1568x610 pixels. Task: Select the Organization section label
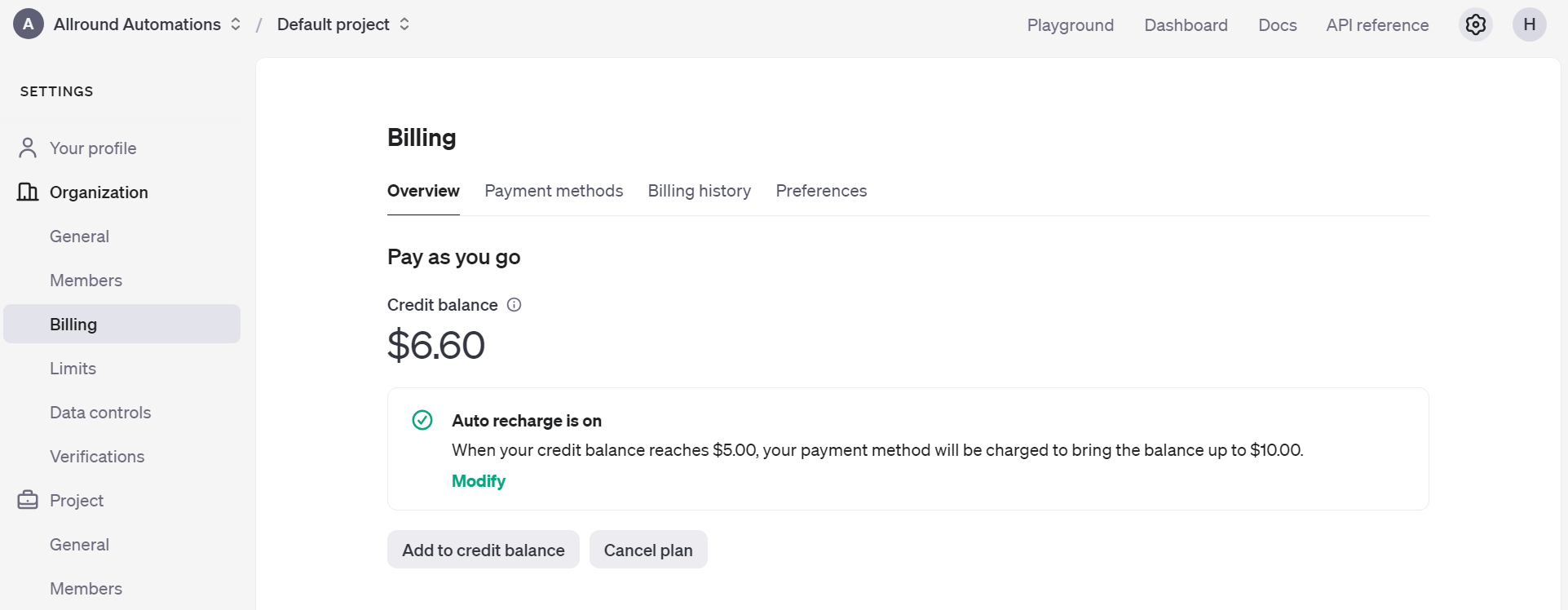tap(99, 192)
